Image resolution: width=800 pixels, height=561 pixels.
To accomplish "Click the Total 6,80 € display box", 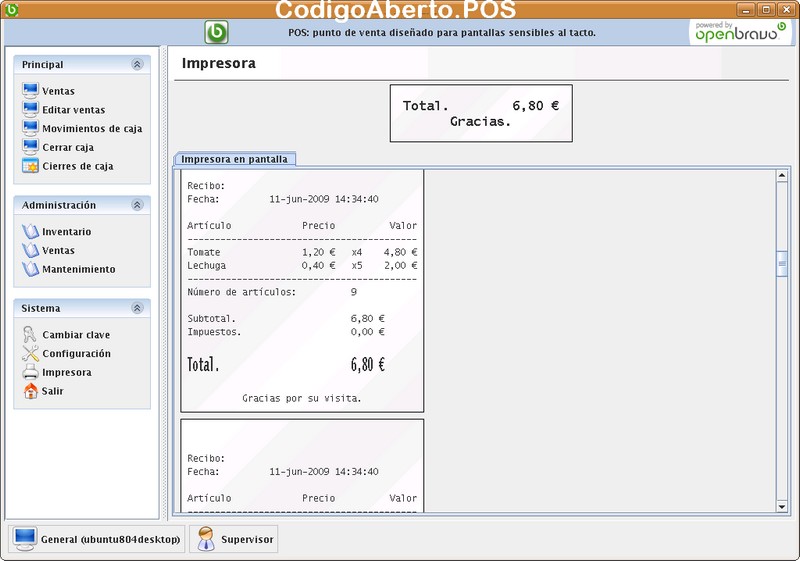I will click(x=481, y=113).
